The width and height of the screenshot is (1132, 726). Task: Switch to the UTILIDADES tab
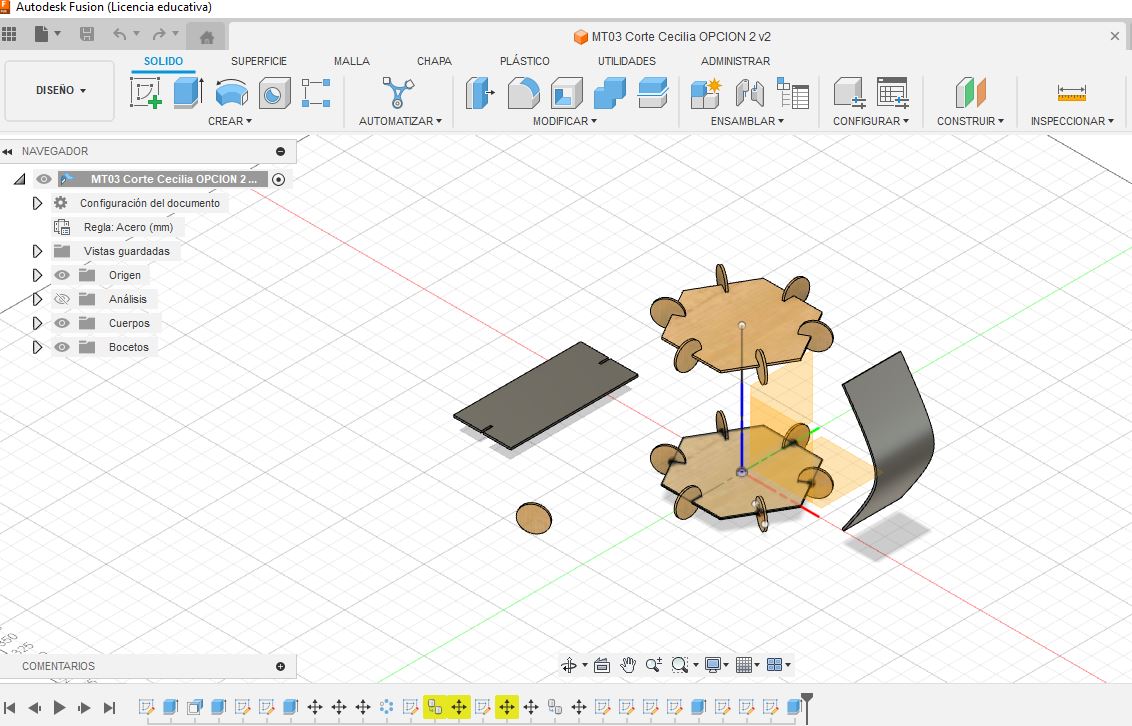coord(627,61)
